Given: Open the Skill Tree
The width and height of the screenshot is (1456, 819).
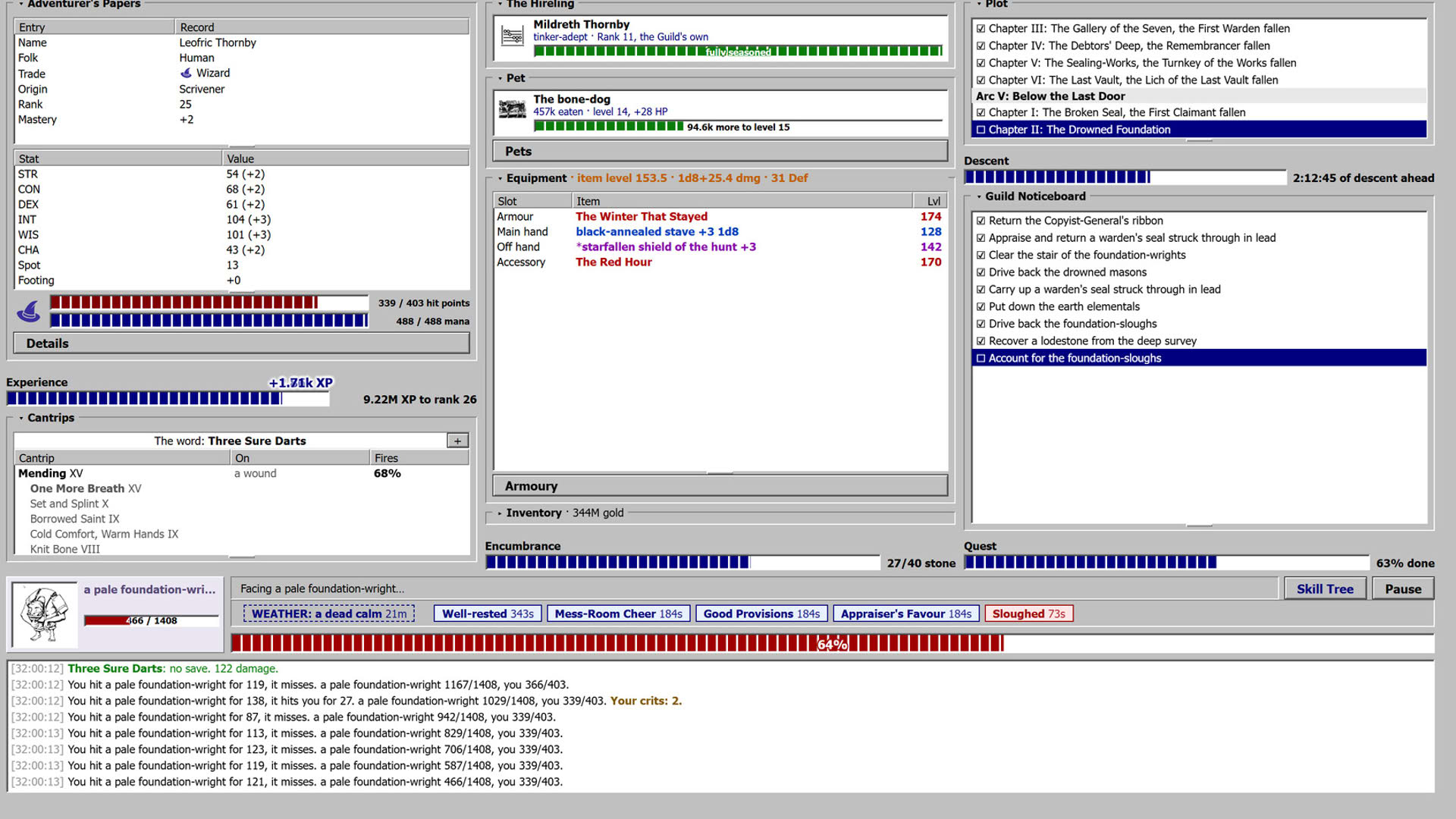Looking at the screenshot, I should click(x=1325, y=589).
